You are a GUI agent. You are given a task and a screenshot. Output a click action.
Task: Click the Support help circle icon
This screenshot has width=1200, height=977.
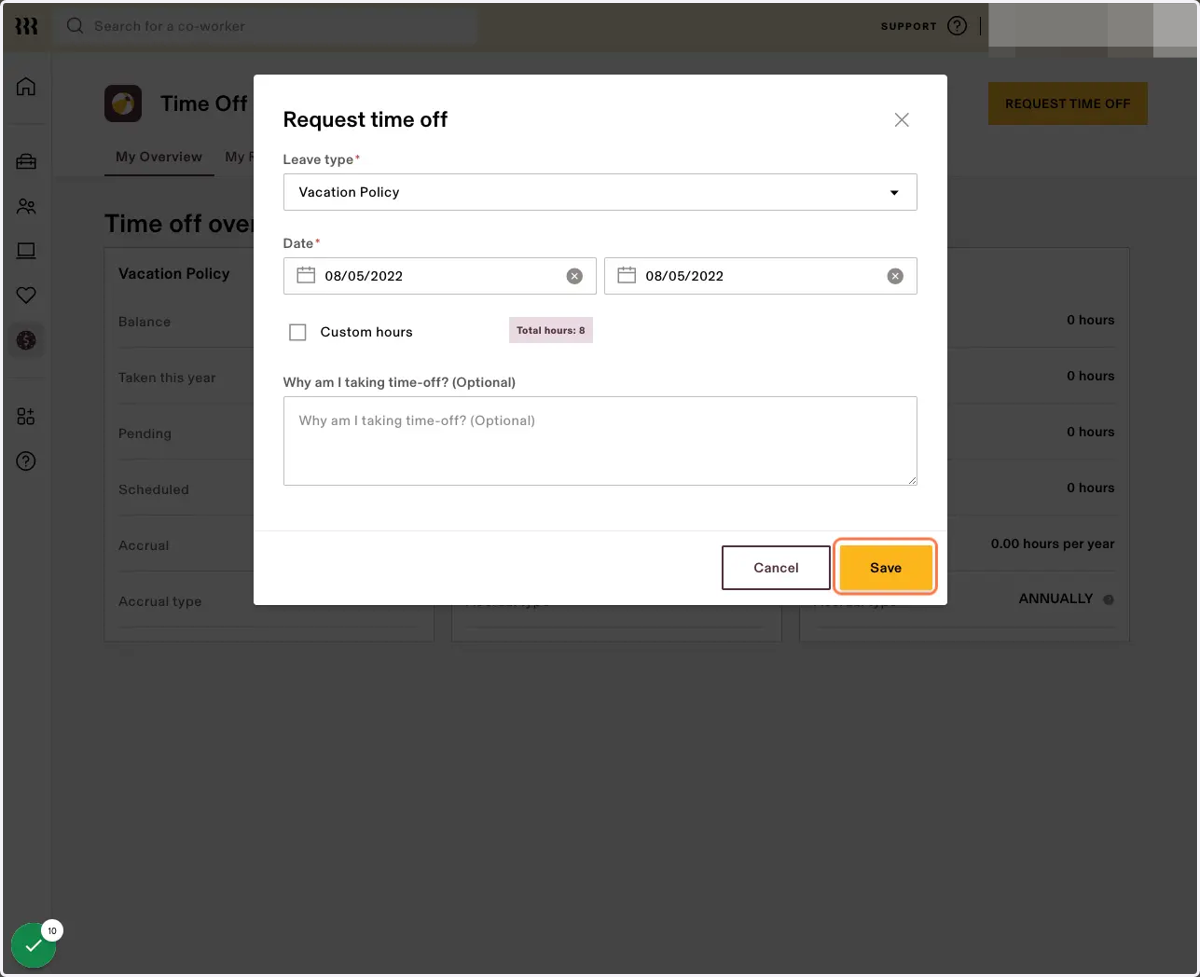(x=957, y=26)
